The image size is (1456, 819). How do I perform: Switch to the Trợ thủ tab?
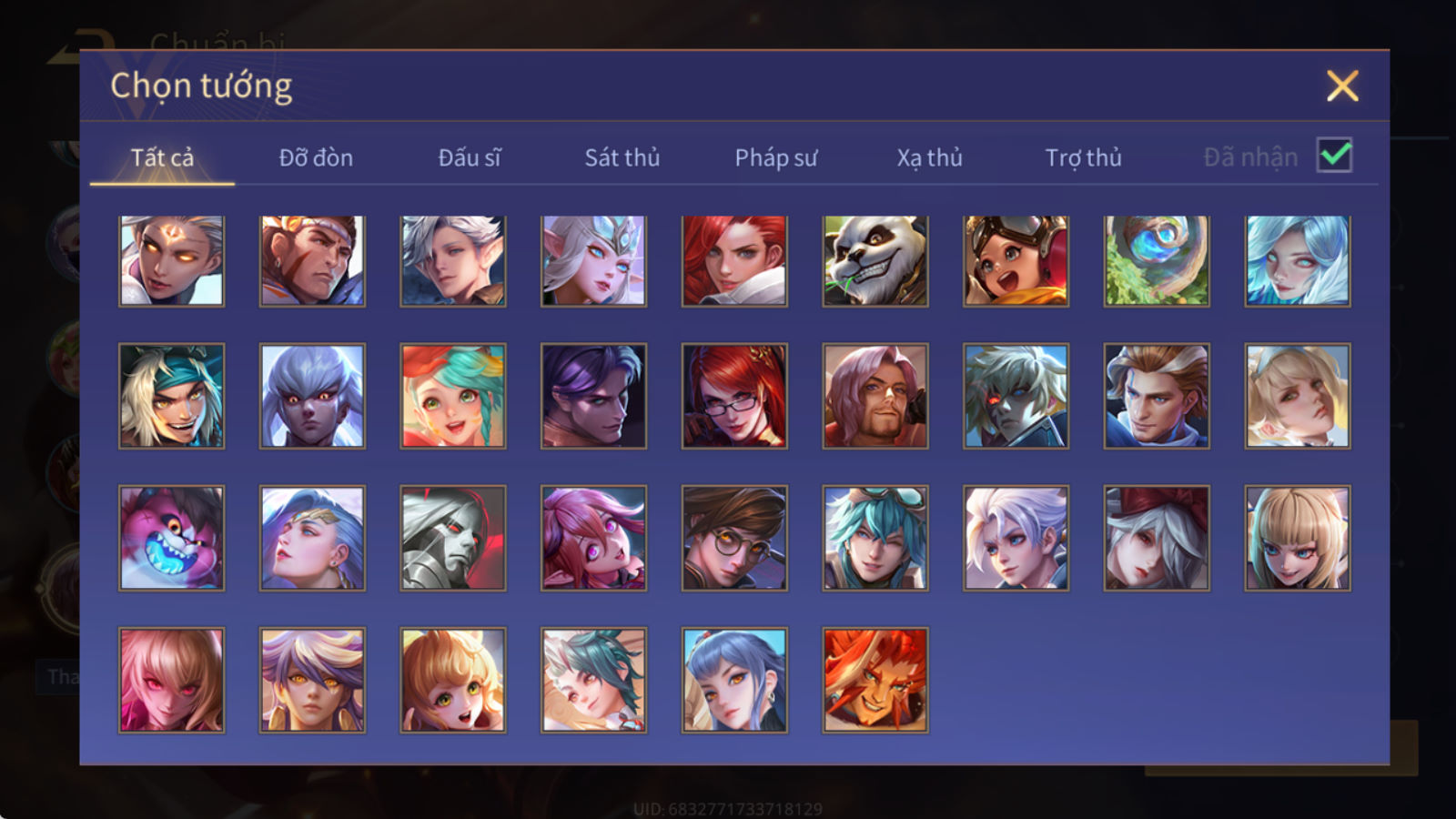[1083, 157]
